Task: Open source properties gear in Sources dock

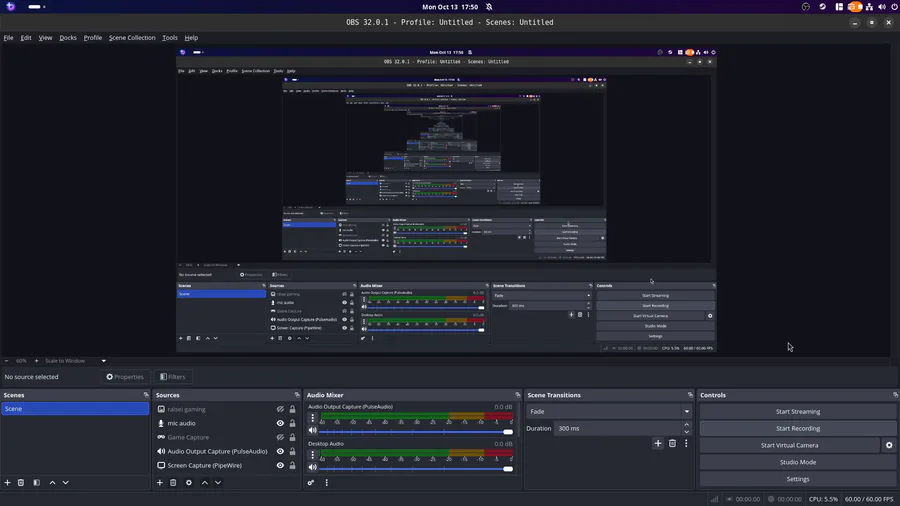Action: coord(189,482)
